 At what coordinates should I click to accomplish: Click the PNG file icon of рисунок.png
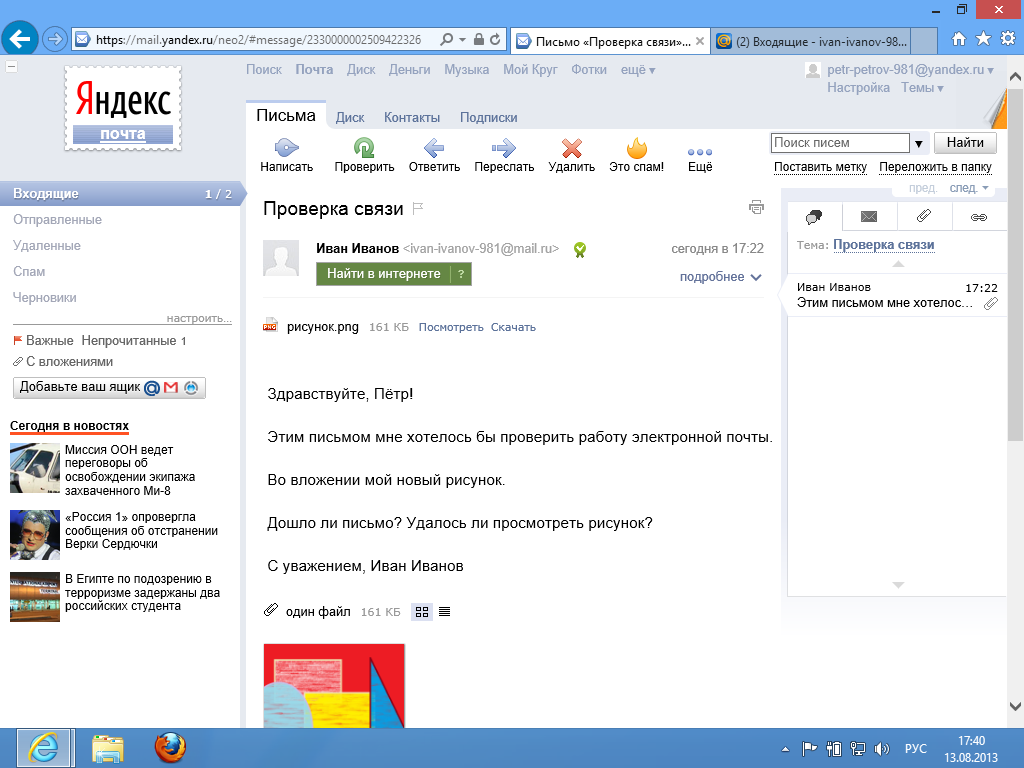[x=270, y=325]
